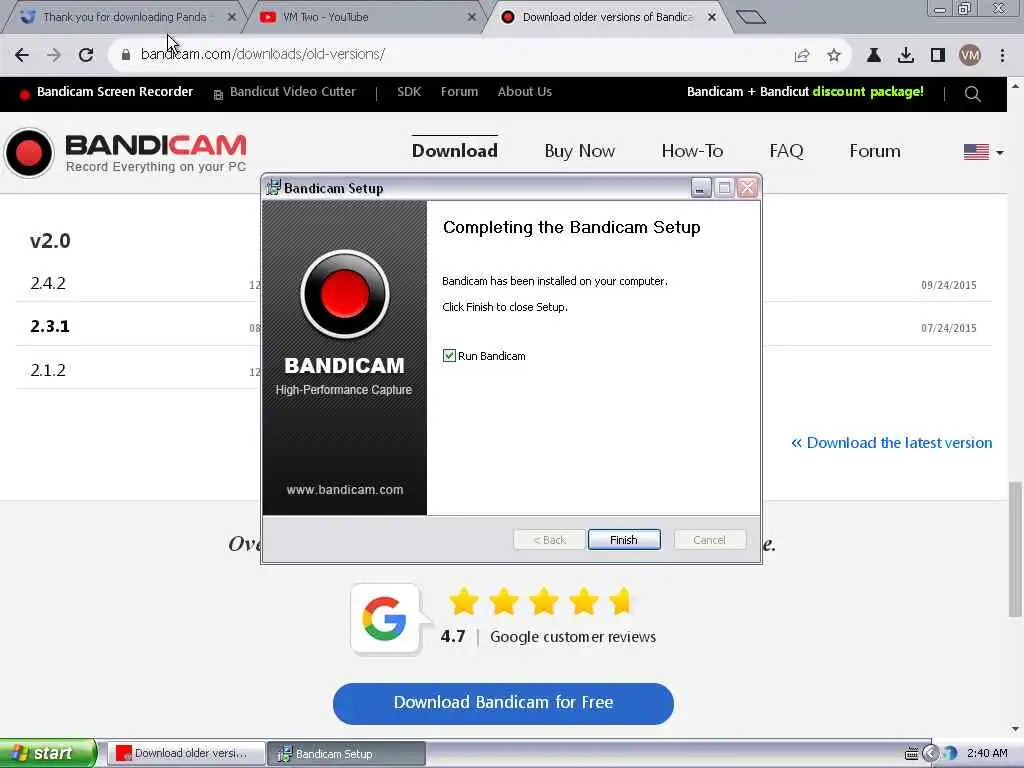Viewport: 1024px width, 768px height.
Task: Close the Panda download tab
Action: point(232,17)
